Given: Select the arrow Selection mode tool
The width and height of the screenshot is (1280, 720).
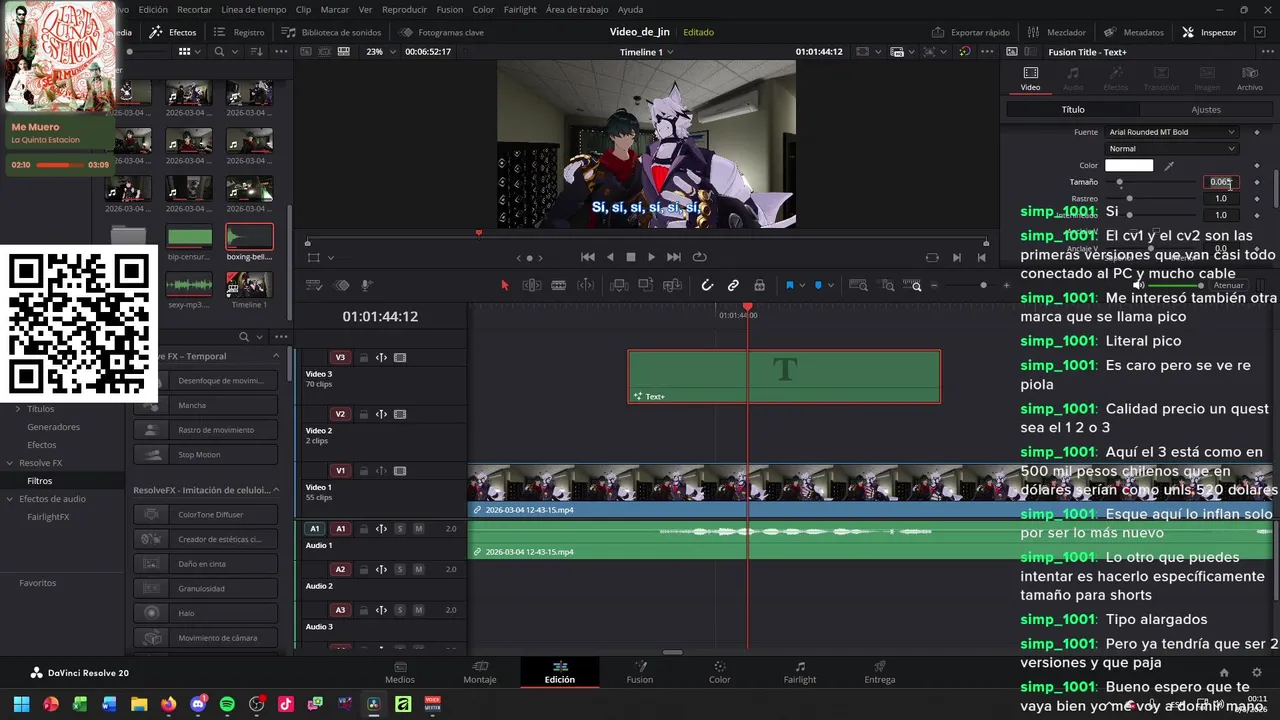Looking at the screenshot, I should 504,285.
